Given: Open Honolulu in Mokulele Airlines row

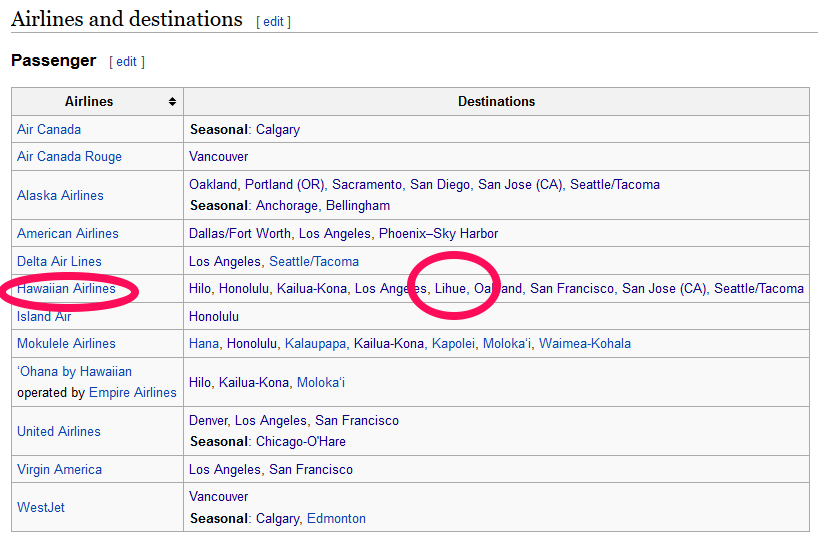Looking at the screenshot, I should (252, 343).
